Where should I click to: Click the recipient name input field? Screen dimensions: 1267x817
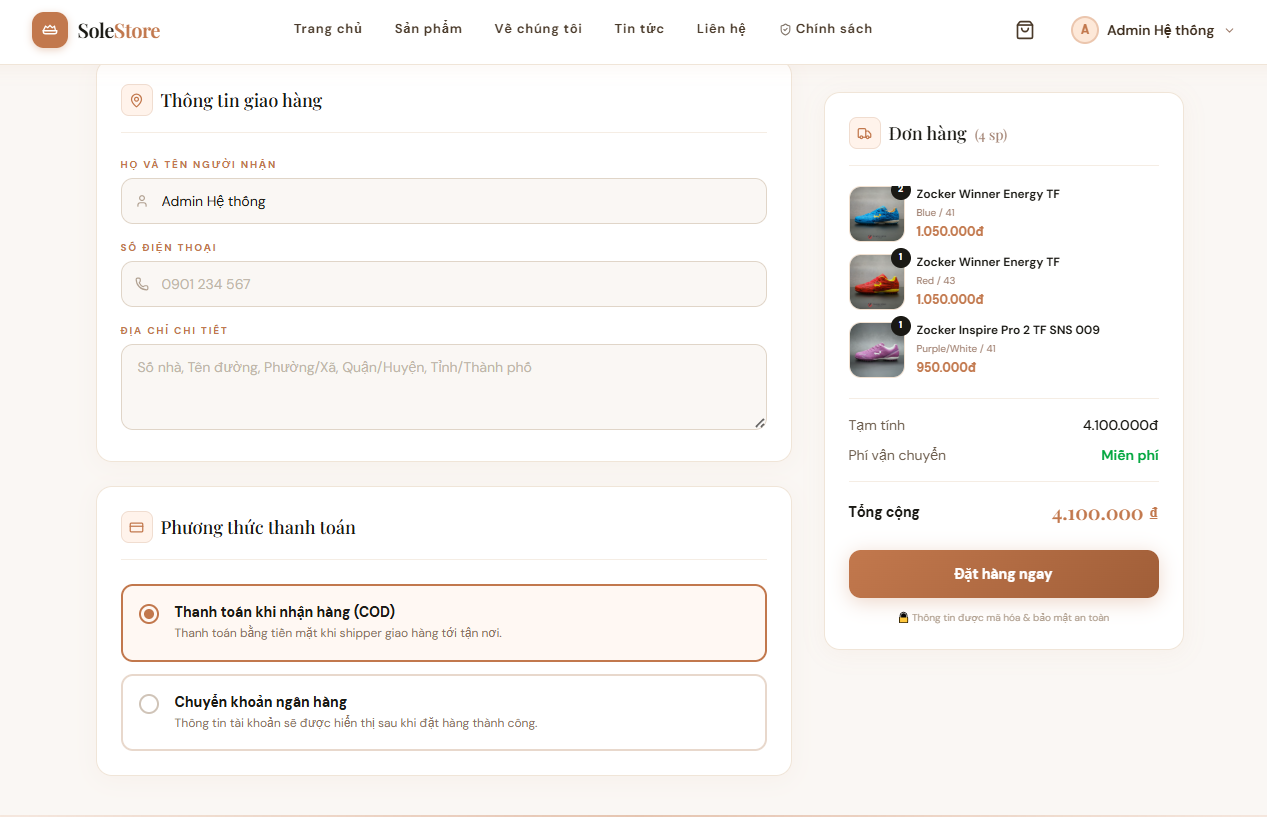click(x=443, y=201)
